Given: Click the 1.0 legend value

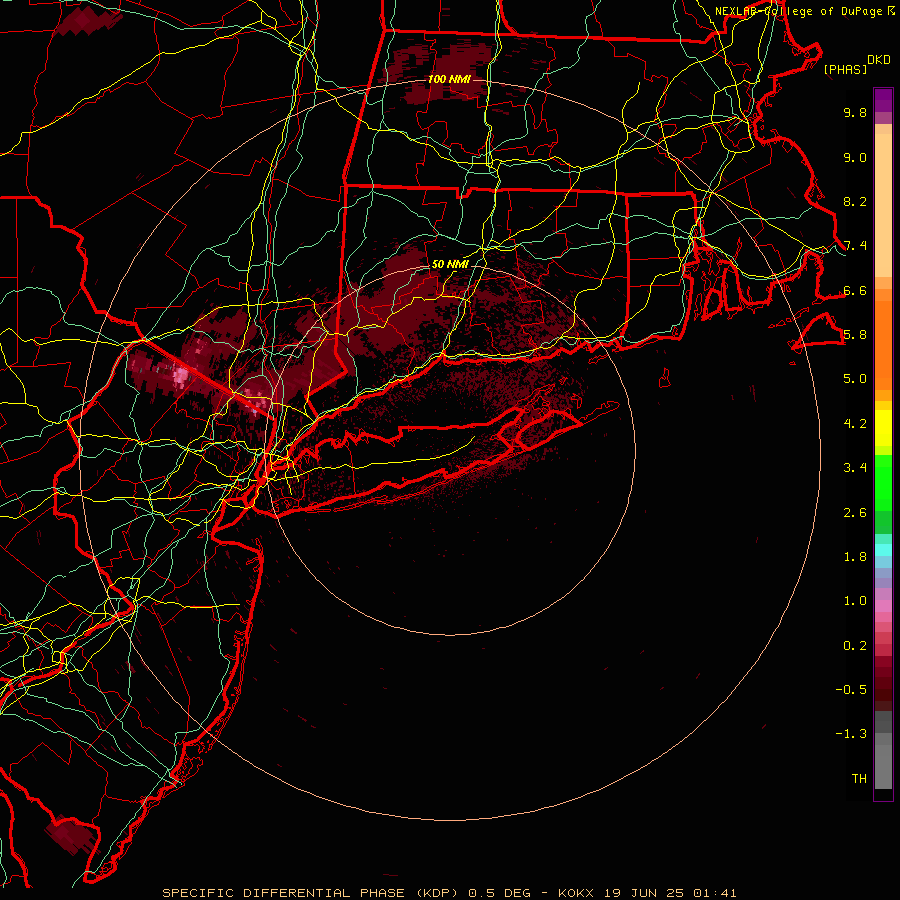Looking at the screenshot, I should 855,601.
